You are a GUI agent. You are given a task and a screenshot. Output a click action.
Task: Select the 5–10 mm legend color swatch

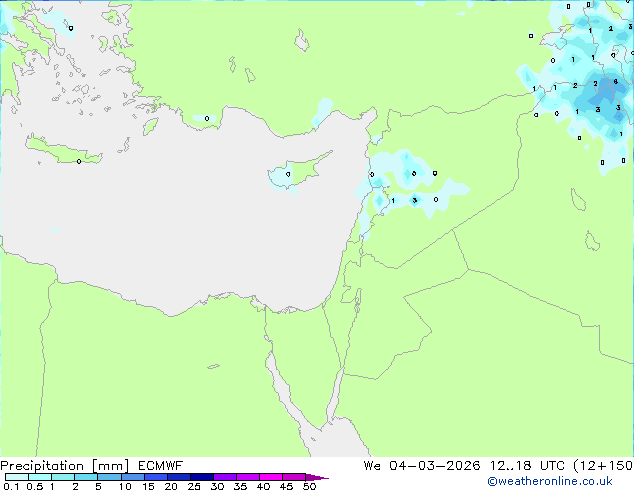[109, 477]
